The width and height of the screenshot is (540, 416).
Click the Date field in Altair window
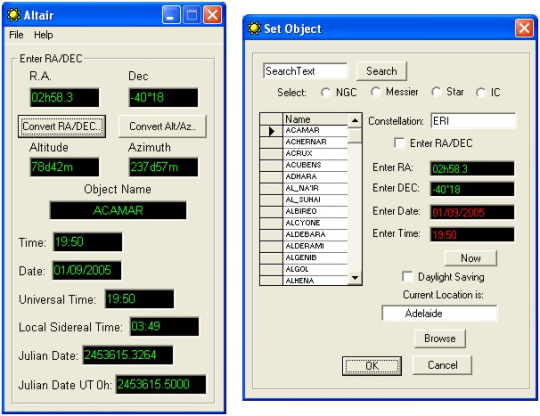87,270
